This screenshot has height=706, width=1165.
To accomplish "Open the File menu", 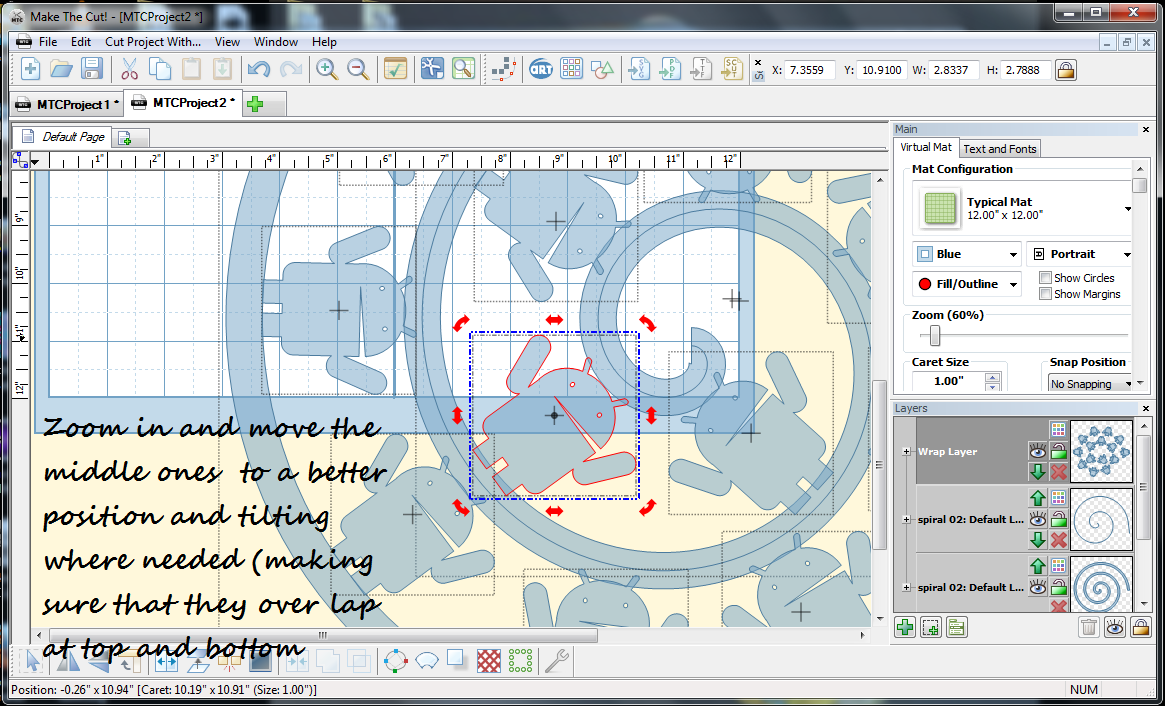I will (x=48, y=42).
